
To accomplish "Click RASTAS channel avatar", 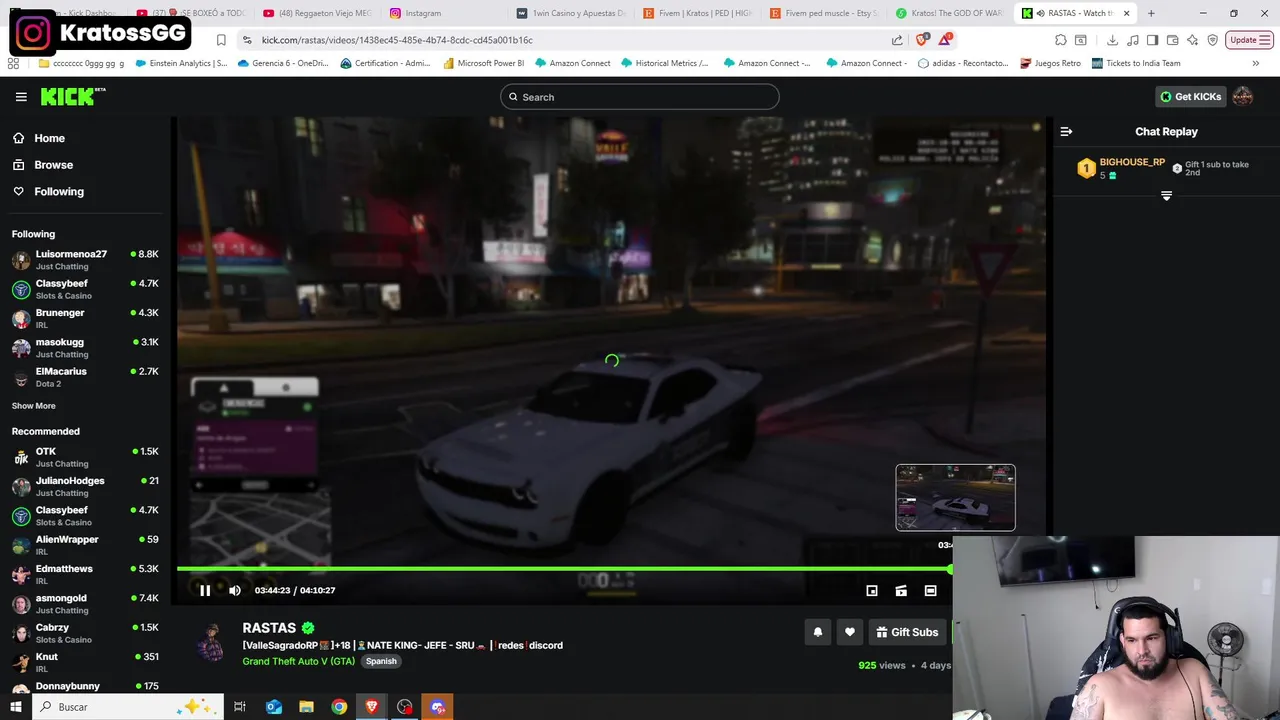I will click(211, 643).
